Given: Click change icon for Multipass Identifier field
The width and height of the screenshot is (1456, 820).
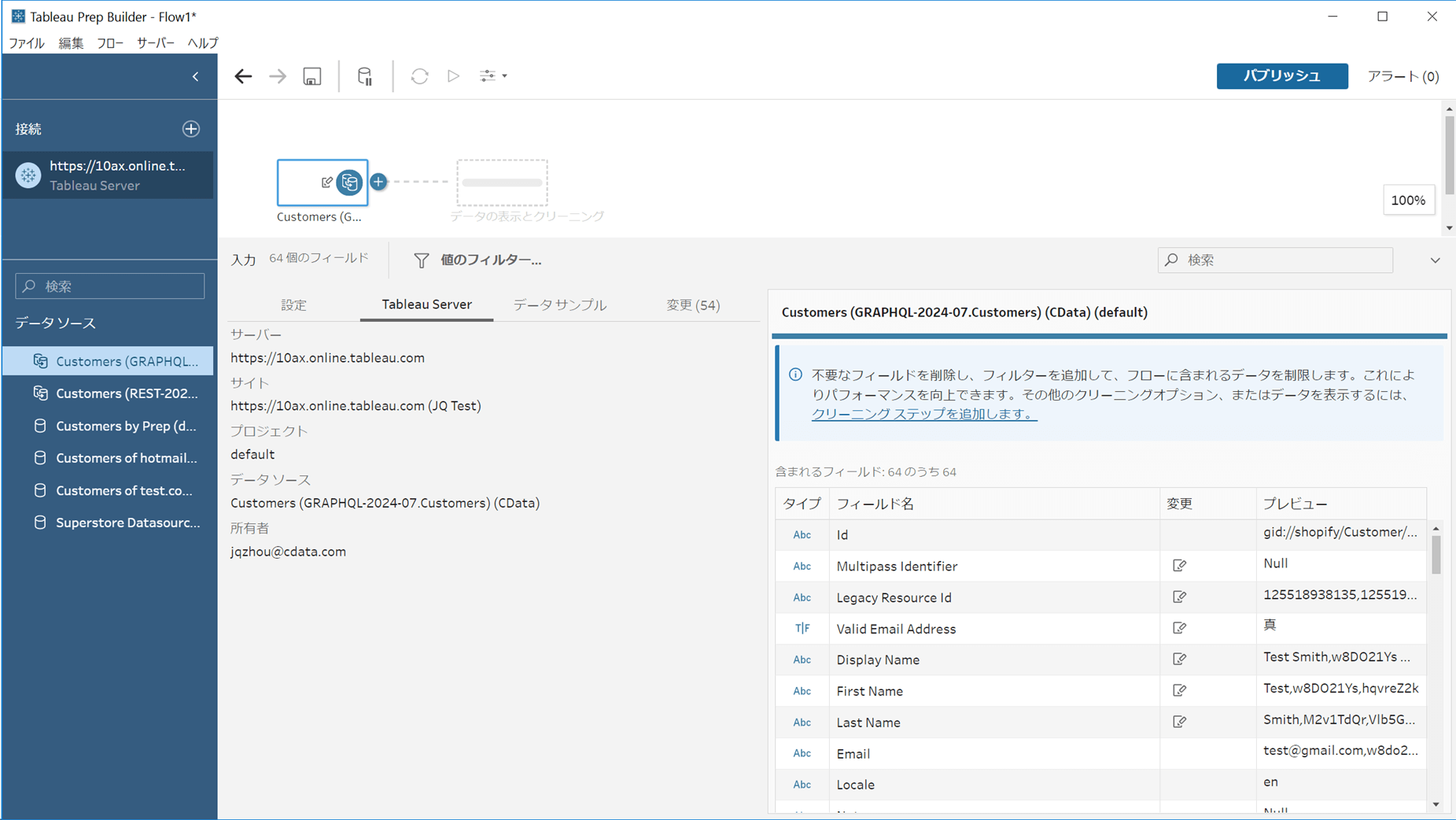Looking at the screenshot, I should tap(1178, 566).
